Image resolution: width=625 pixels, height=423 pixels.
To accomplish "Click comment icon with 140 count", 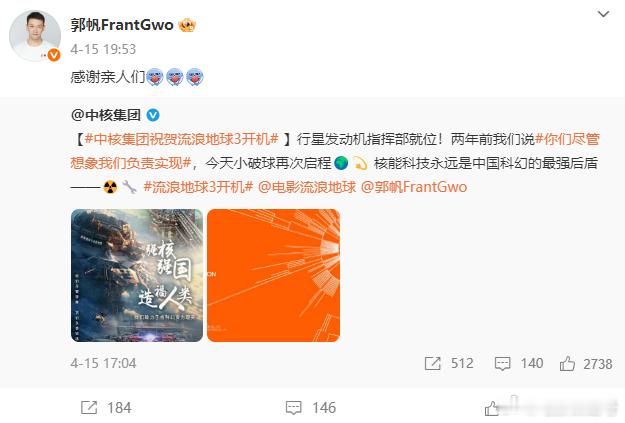I will 502,364.
